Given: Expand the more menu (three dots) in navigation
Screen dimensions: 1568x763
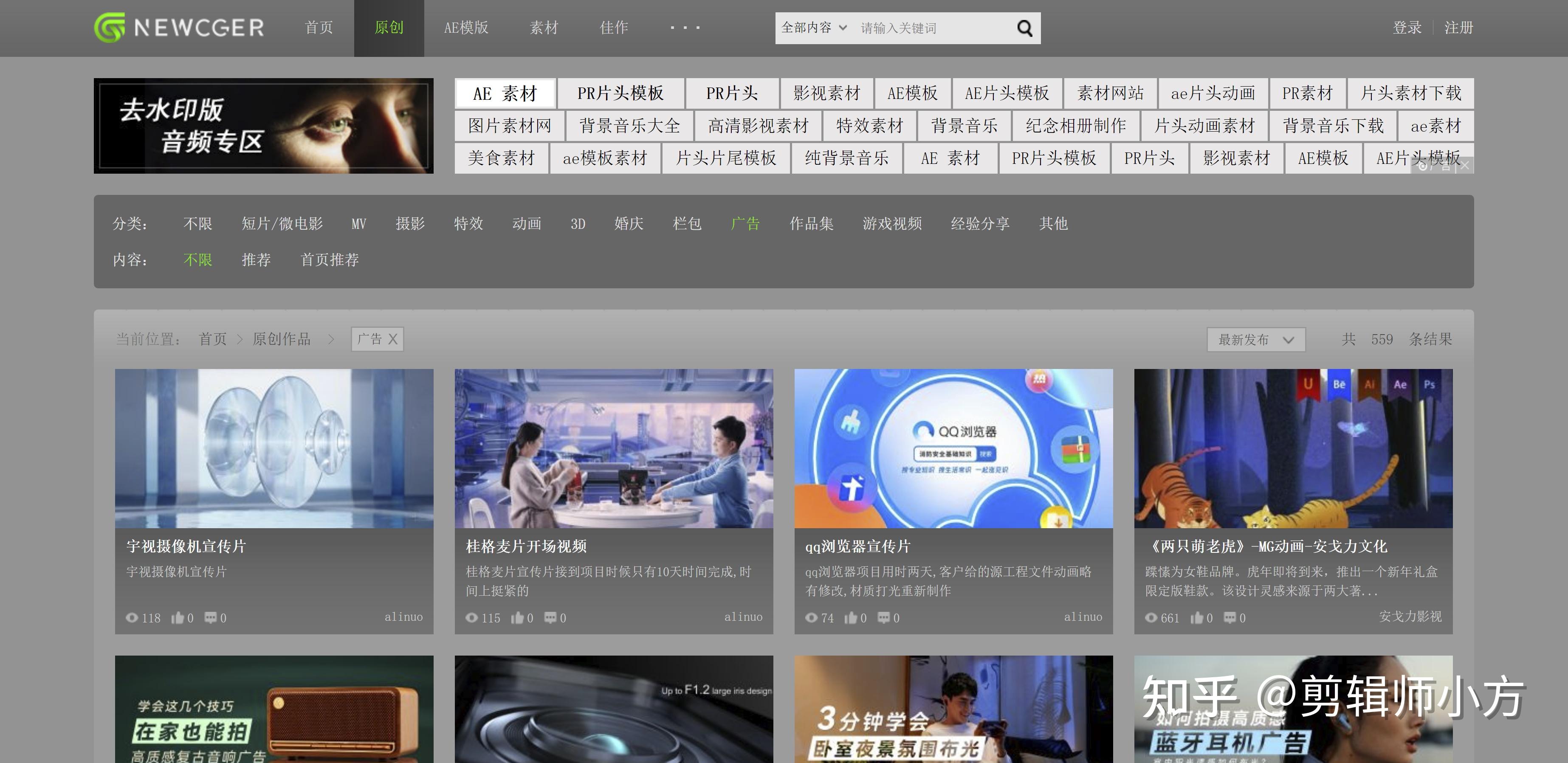Looking at the screenshot, I should 685,28.
